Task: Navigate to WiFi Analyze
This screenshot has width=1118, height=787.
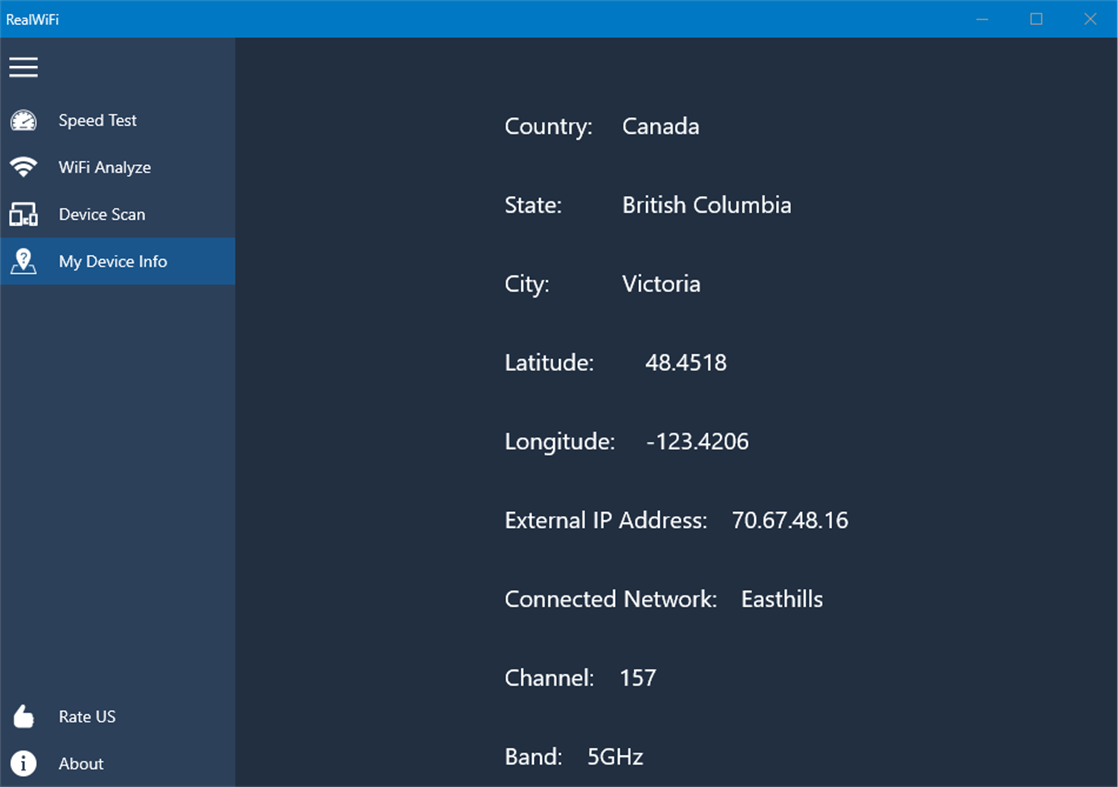Action: click(x=106, y=167)
